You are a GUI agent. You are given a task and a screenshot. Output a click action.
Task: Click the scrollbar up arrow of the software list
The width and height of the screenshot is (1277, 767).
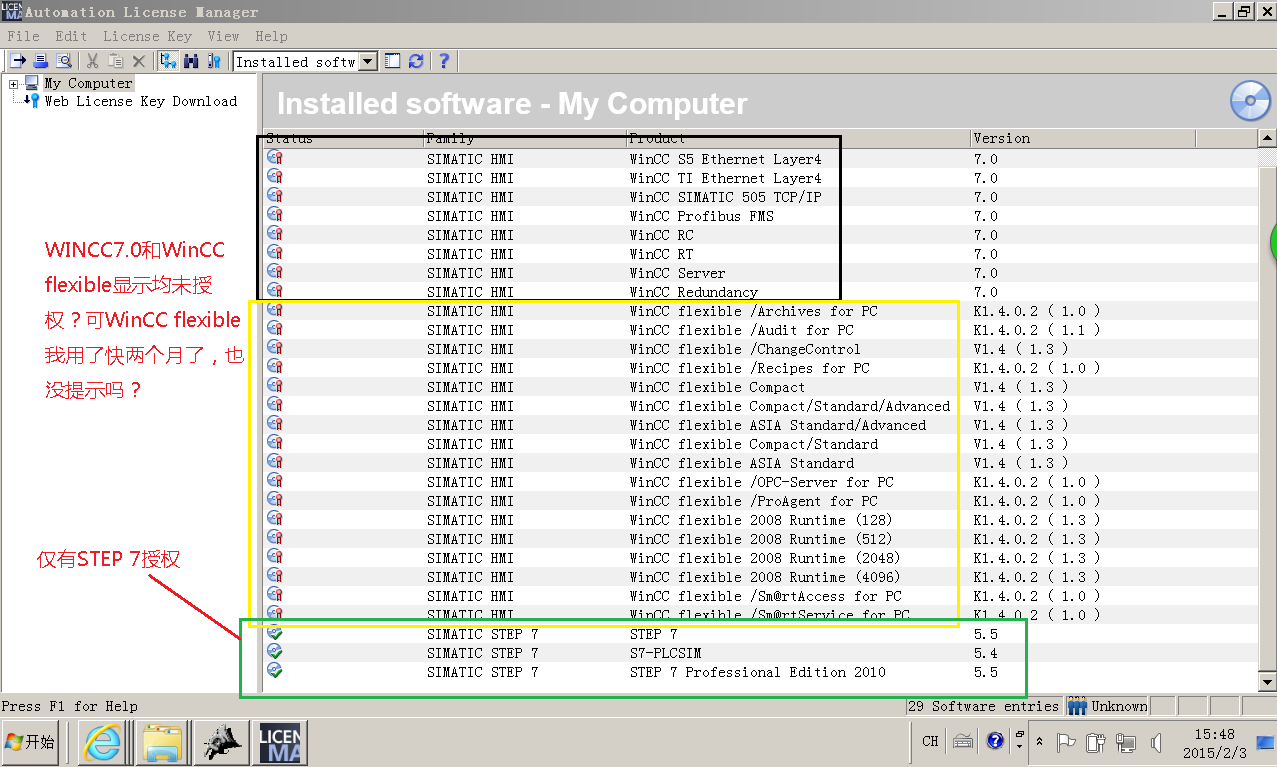click(x=1267, y=139)
